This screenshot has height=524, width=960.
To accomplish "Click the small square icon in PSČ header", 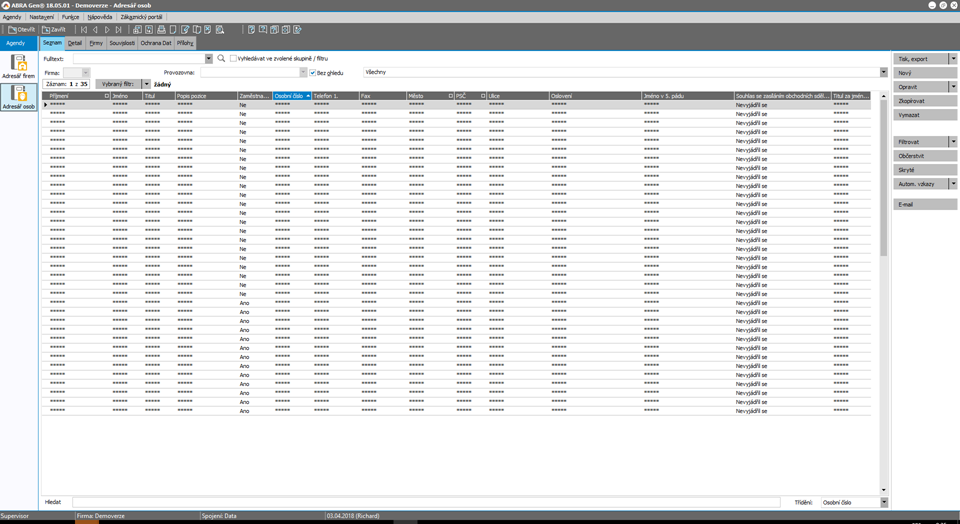I will [483, 96].
